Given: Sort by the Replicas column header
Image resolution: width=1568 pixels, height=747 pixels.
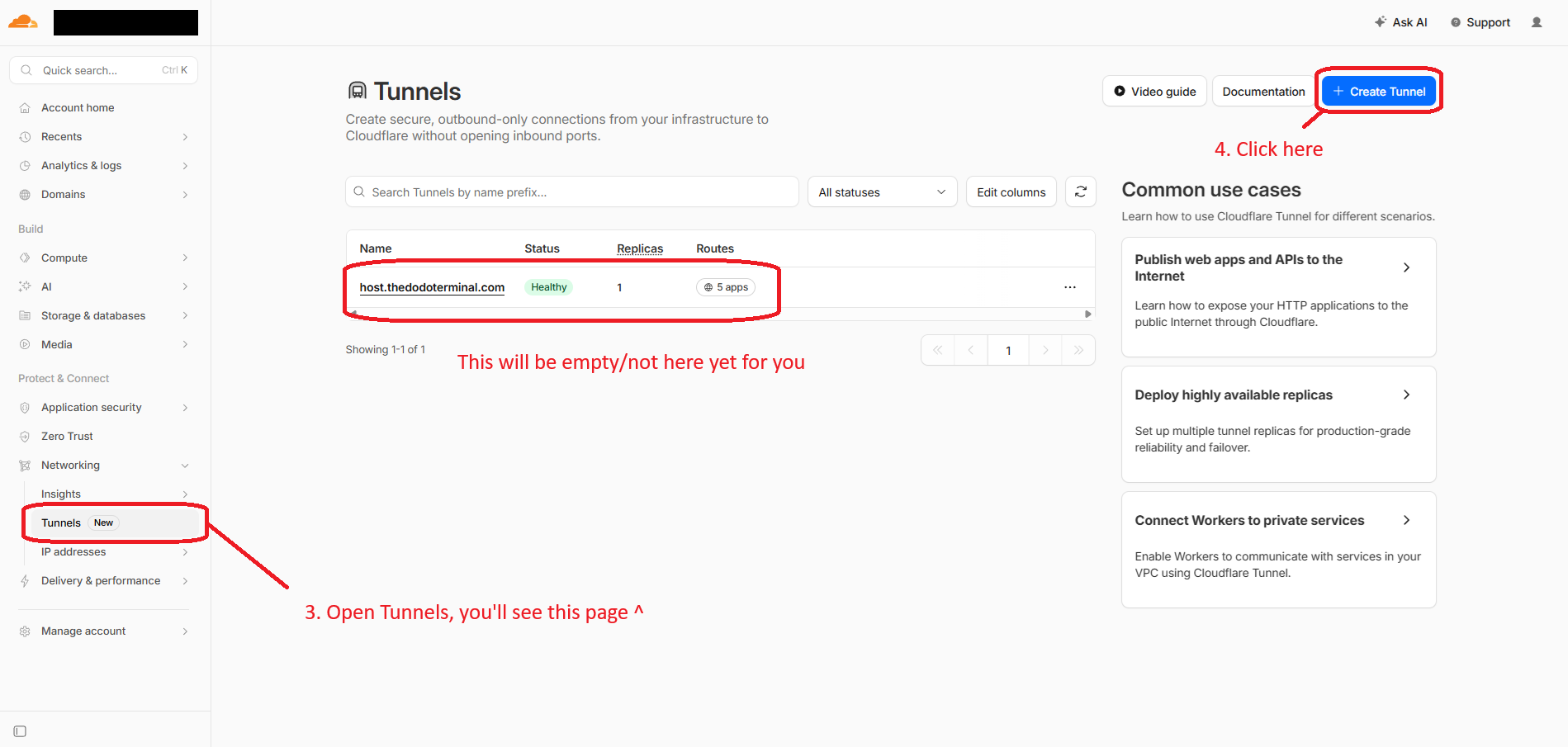Looking at the screenshot, I should tap(640, 248).
